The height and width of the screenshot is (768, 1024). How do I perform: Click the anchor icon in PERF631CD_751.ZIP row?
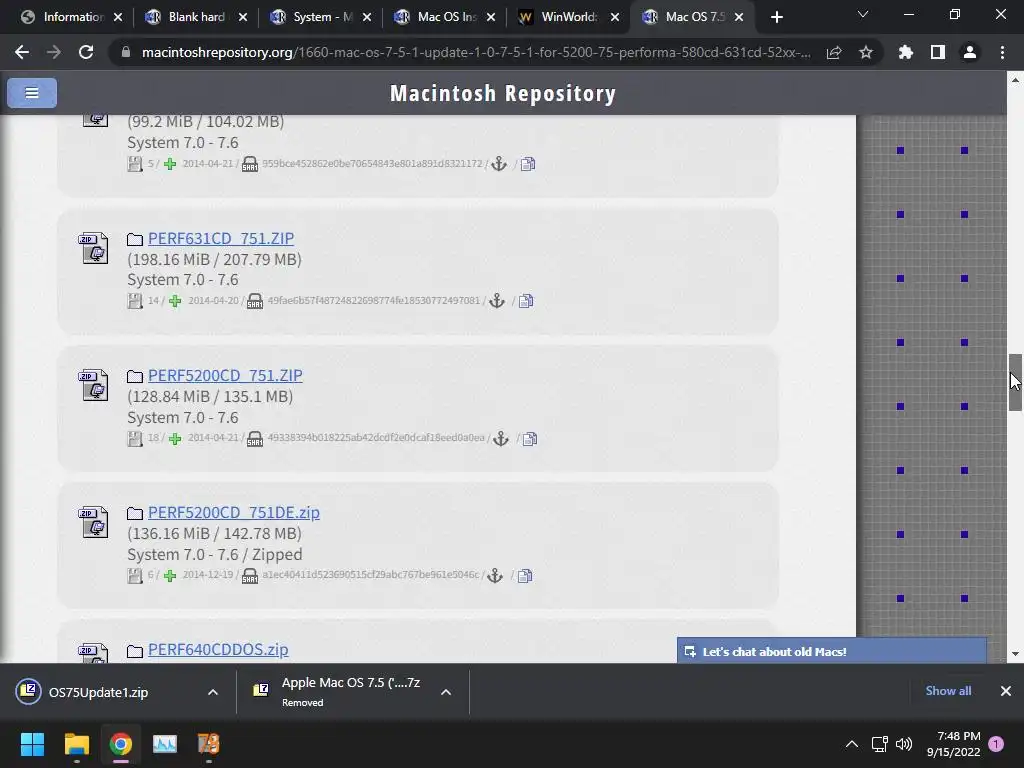coord(497,300)
